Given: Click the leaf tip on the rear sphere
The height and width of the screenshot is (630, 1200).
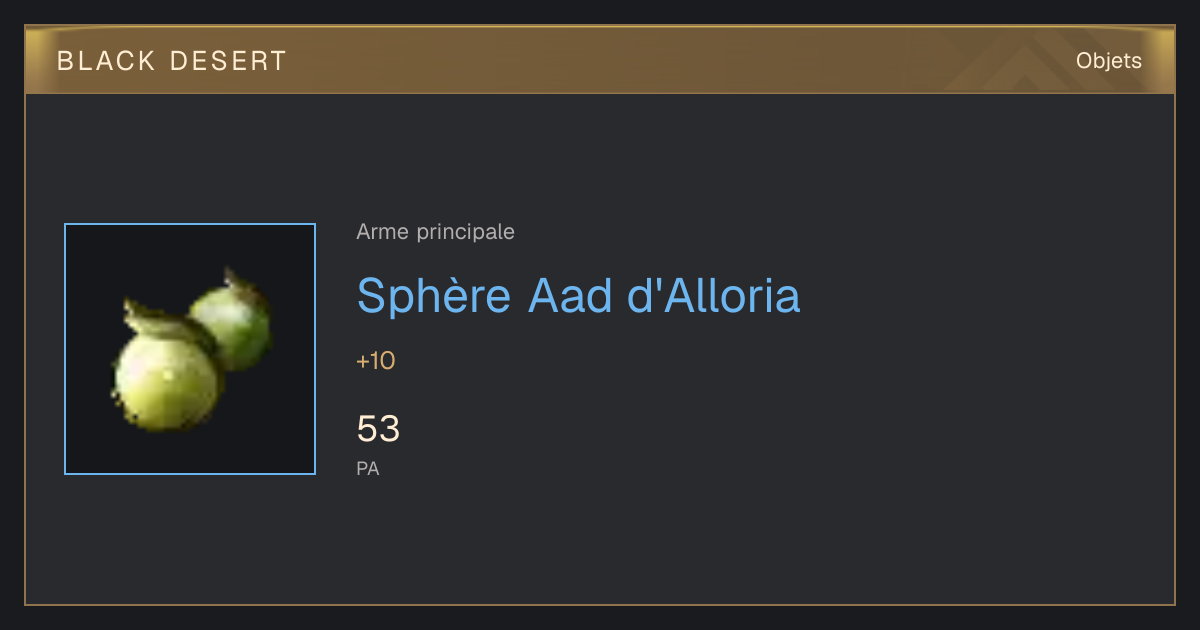Looking at the screenshot, I should coord(235,276).
